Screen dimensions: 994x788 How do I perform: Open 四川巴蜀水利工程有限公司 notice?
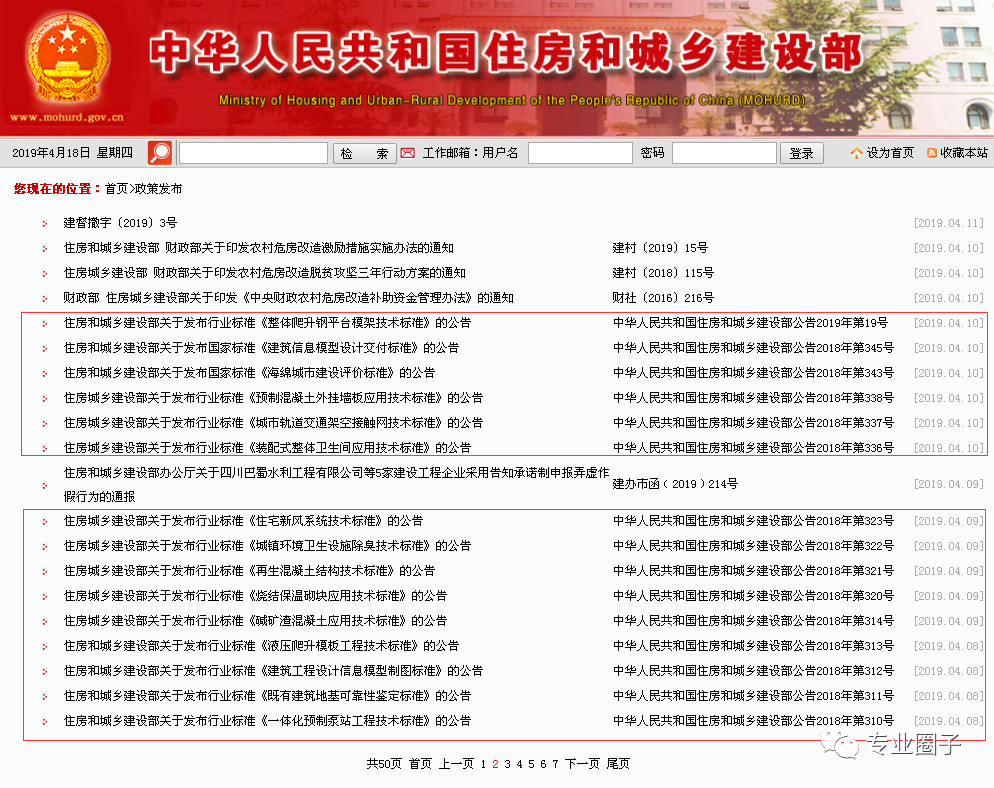coord(336,484)
